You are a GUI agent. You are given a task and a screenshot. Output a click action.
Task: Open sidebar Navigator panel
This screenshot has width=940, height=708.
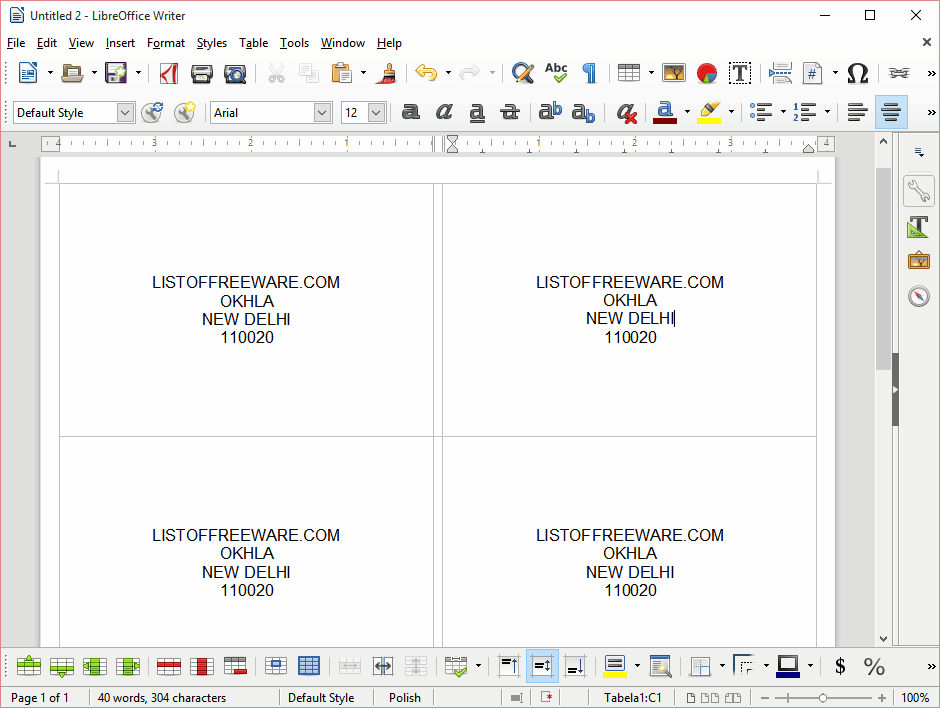point(918,296)
